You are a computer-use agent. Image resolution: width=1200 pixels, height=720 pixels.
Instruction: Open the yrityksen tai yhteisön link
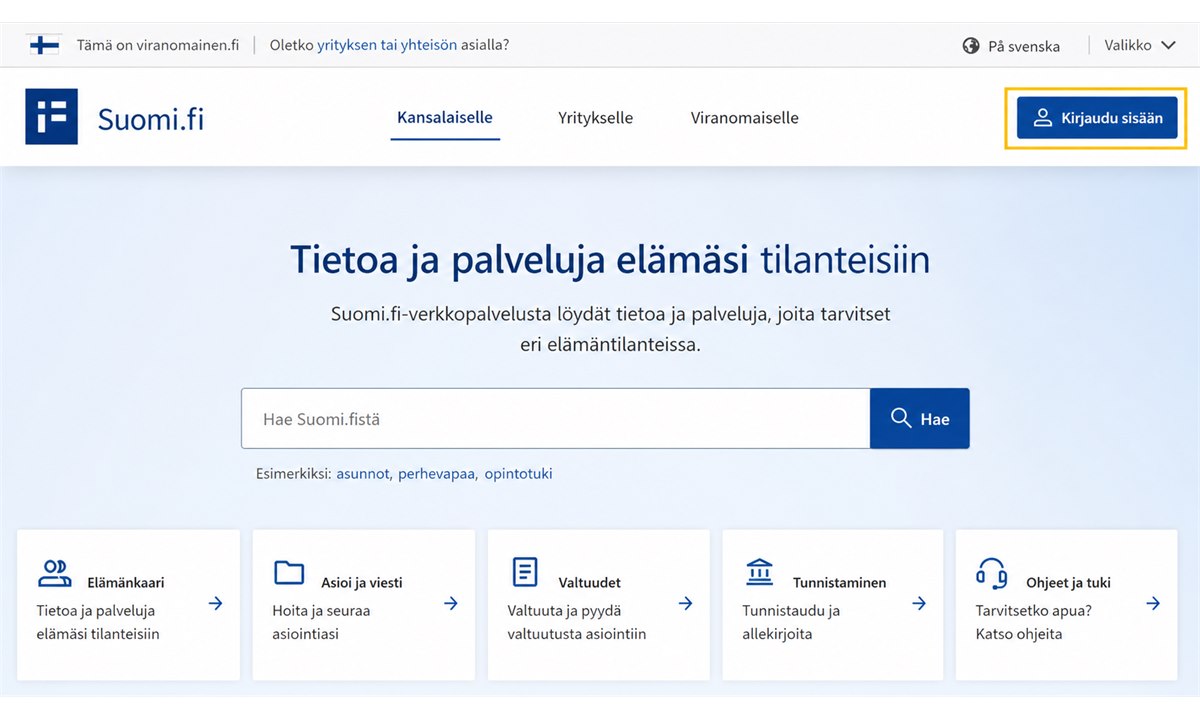pyautogui.click(x=387, y=45)
